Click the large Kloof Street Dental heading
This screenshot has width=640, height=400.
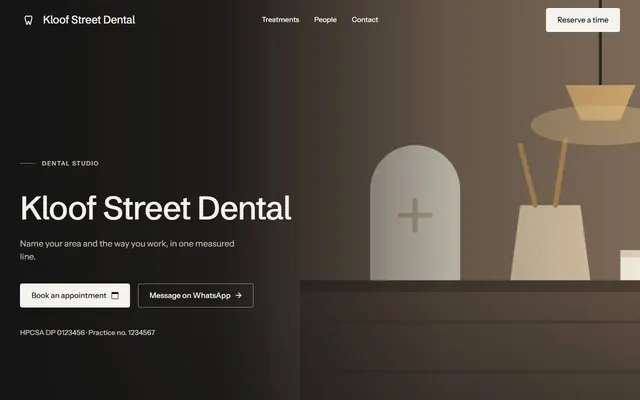[x=156, y=208]
